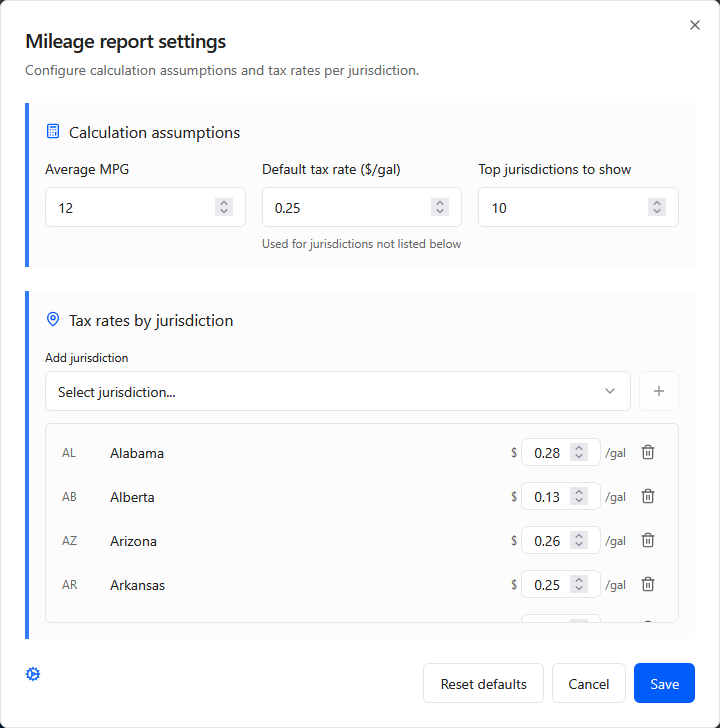
Task: Click the Mileage report settings title
Action: click(126, 41)
